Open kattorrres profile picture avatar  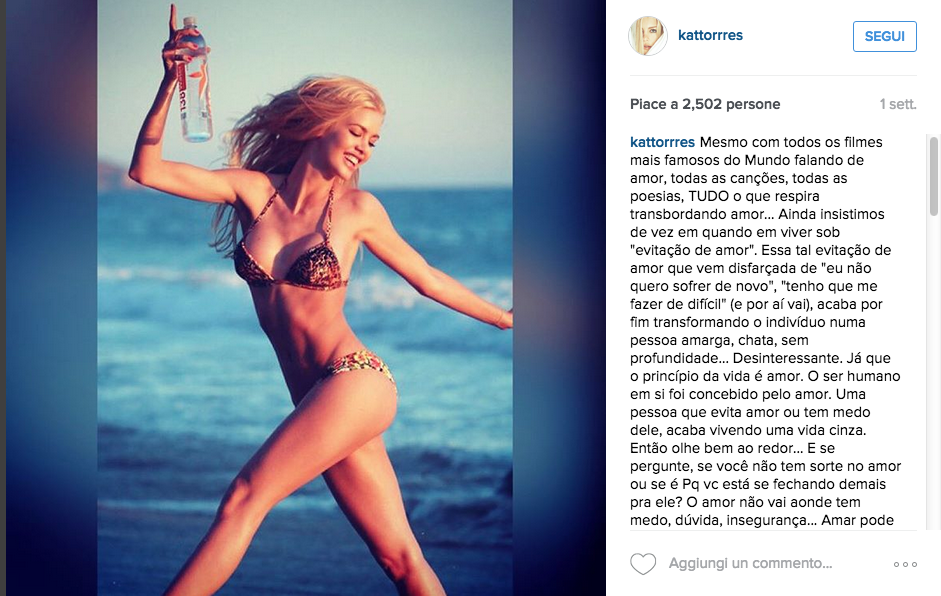[x=648, y=36]
